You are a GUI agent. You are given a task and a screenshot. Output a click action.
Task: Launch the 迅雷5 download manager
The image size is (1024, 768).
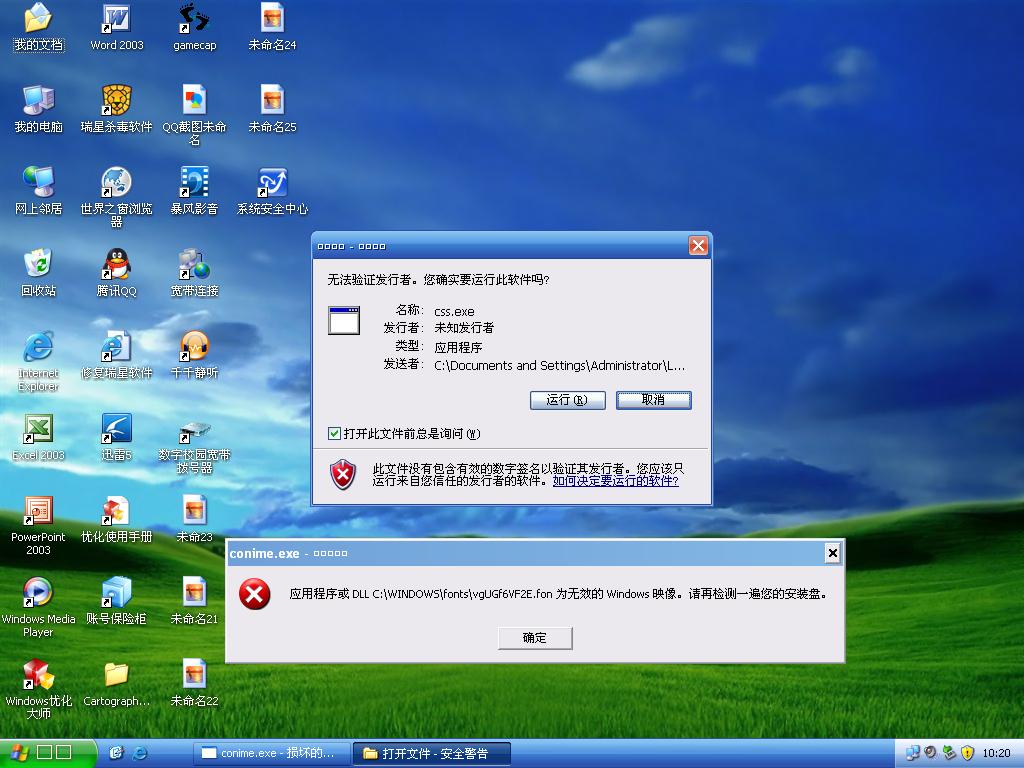coord(116,437)
